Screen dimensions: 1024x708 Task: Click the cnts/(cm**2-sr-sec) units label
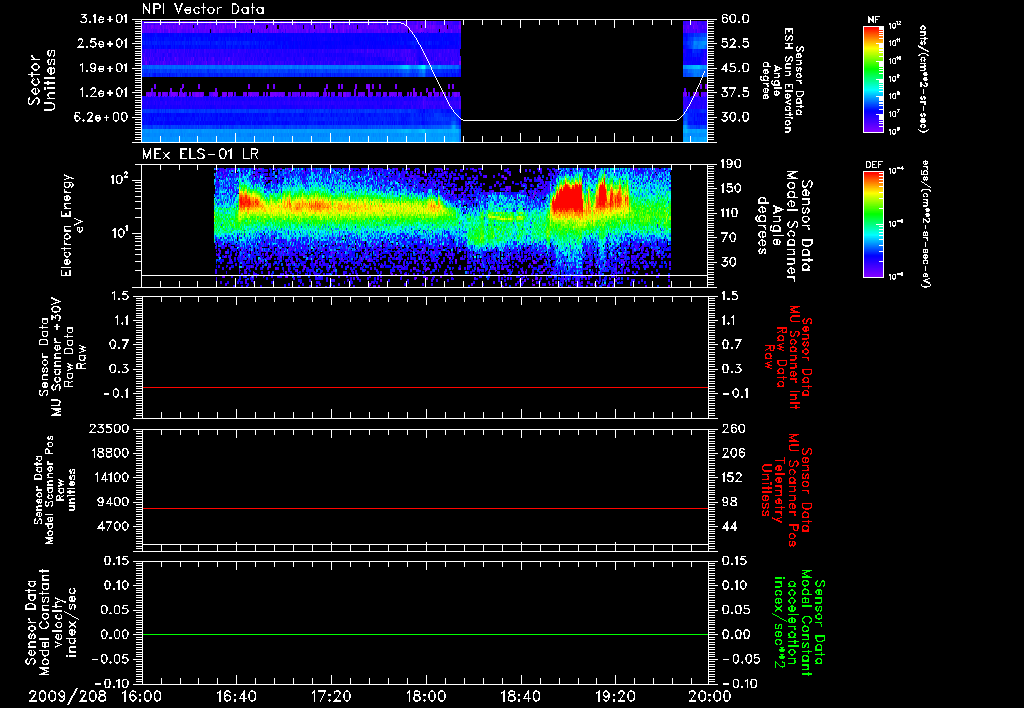click(x=923, y=79)
